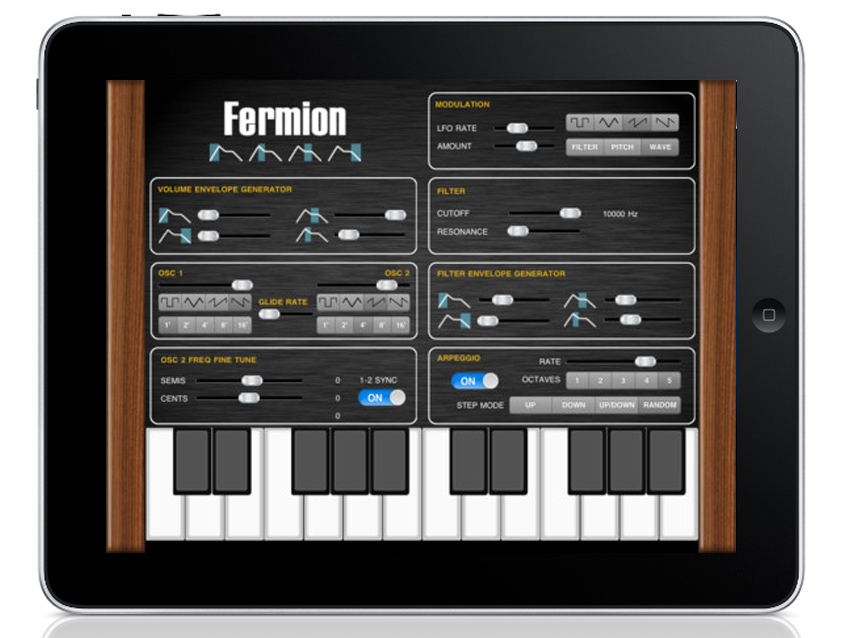The width and height of the screenshot is (850, 638).
Task: Choose DOWN arpeggio step mode
Action: pyautogui.click(x=573, y=405)
